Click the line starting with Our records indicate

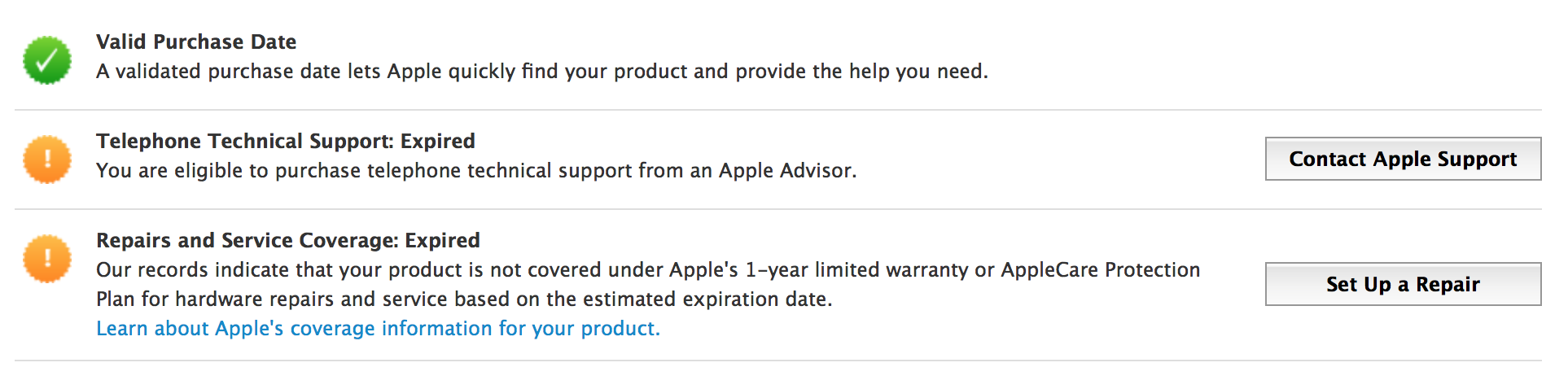pyautogui.click(x=647, y=270)
